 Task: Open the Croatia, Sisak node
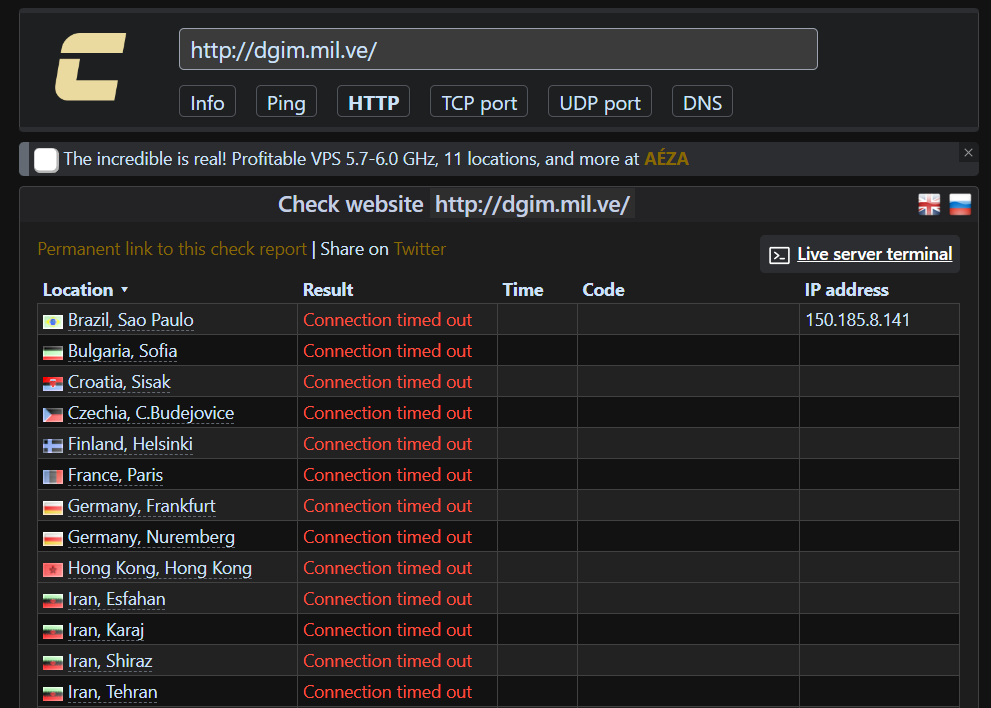pyautogui.click(x=119, y=382)
